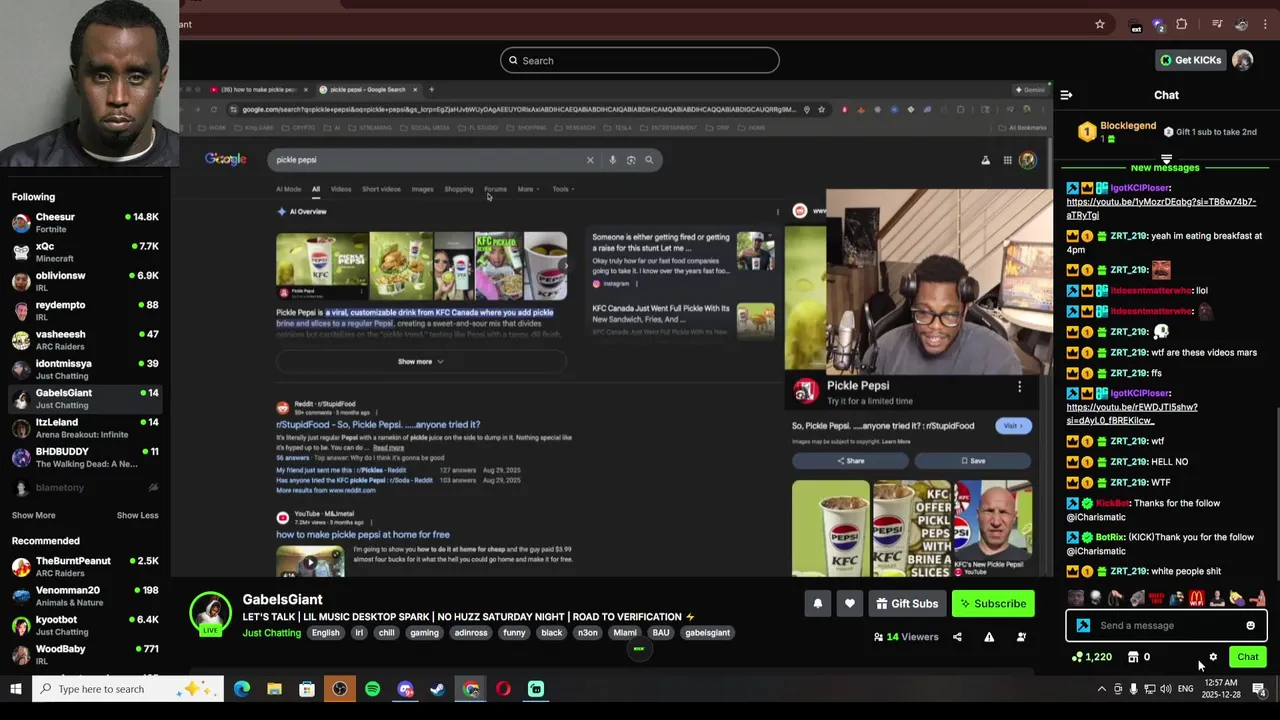Click the notification bell icon for GabeIsGiant
The width and height of the screenshot is (1280, 720).
pyautogui.click(x=818, y=603)
